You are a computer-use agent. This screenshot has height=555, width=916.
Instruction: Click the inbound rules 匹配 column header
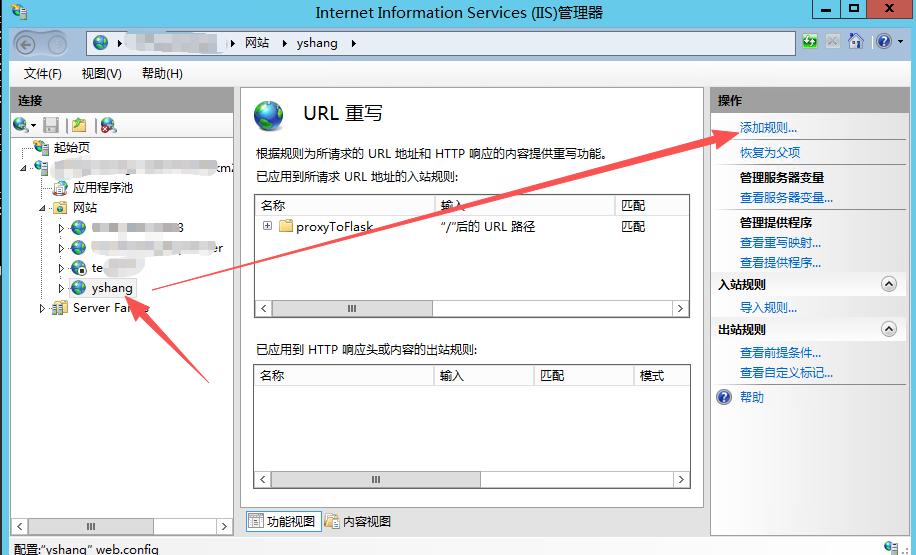click(x=652, y=205)
